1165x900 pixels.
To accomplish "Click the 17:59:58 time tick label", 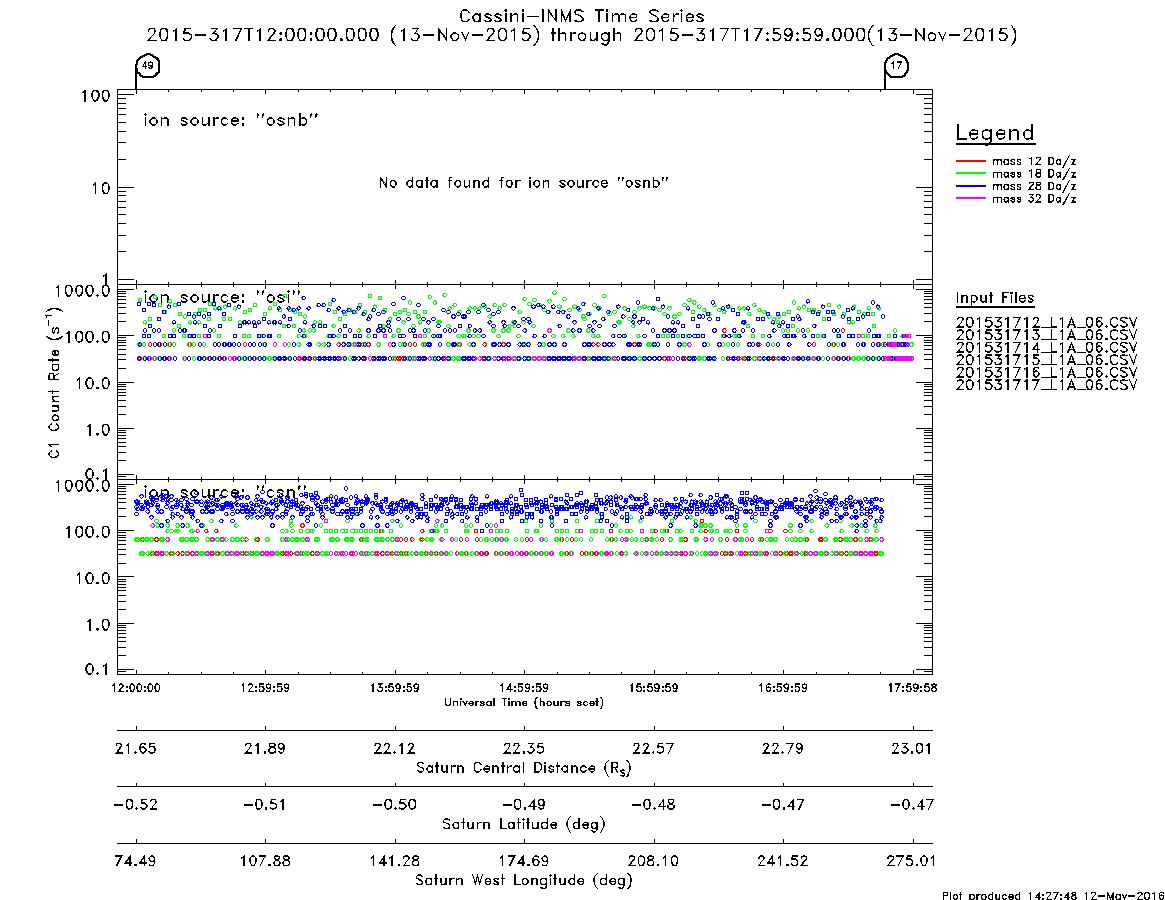I will click(912, 688).
